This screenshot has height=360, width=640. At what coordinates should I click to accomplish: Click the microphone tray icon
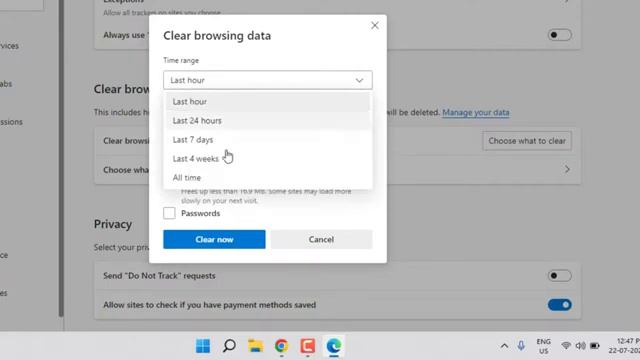pyautogui.click(x=521, y=346)
